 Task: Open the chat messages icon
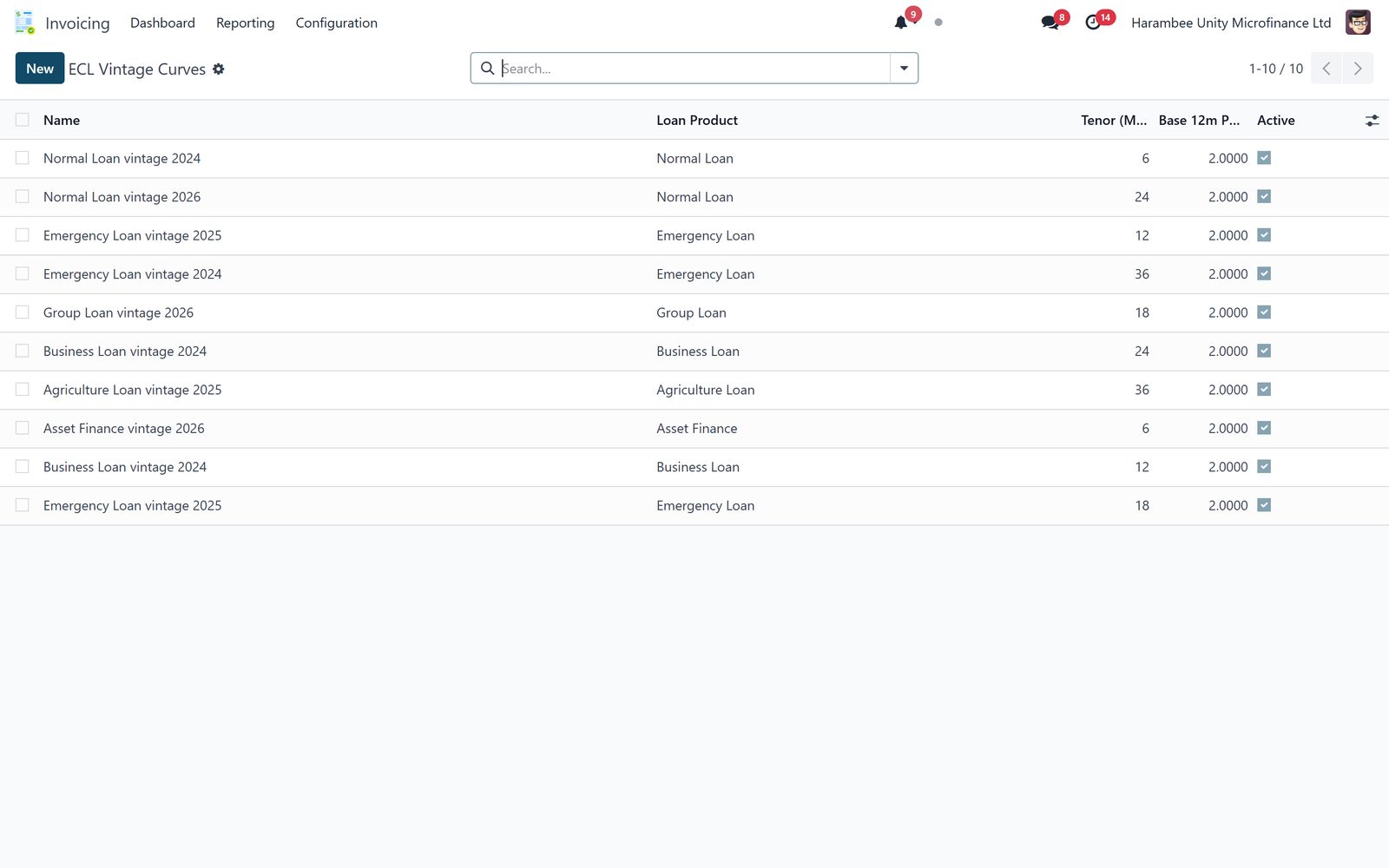tap(1050, 23)
